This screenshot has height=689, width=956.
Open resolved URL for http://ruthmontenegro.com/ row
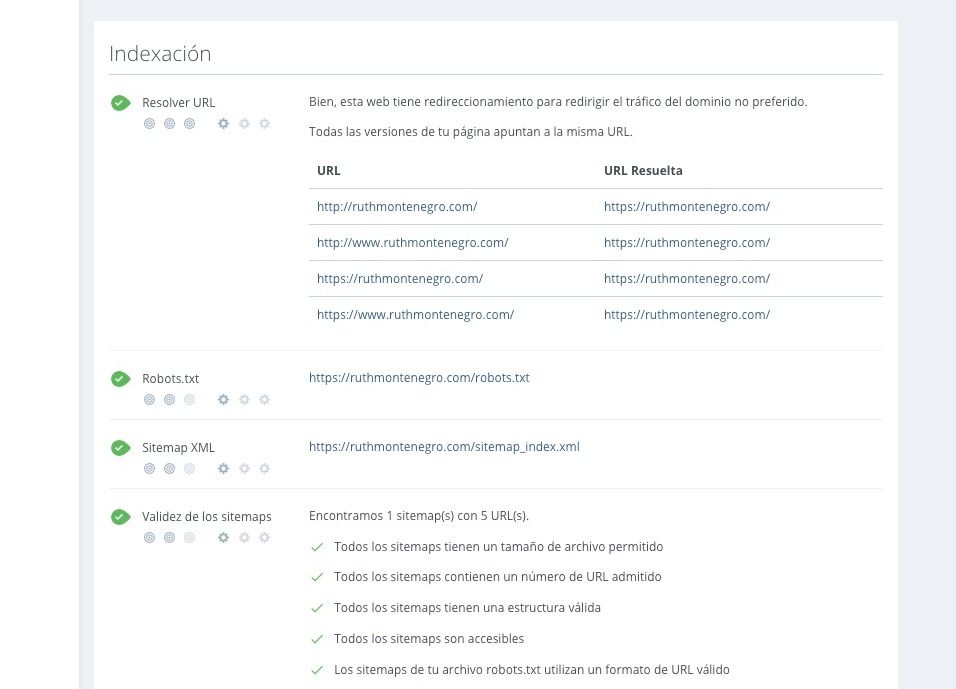click(x=687, y=207)
